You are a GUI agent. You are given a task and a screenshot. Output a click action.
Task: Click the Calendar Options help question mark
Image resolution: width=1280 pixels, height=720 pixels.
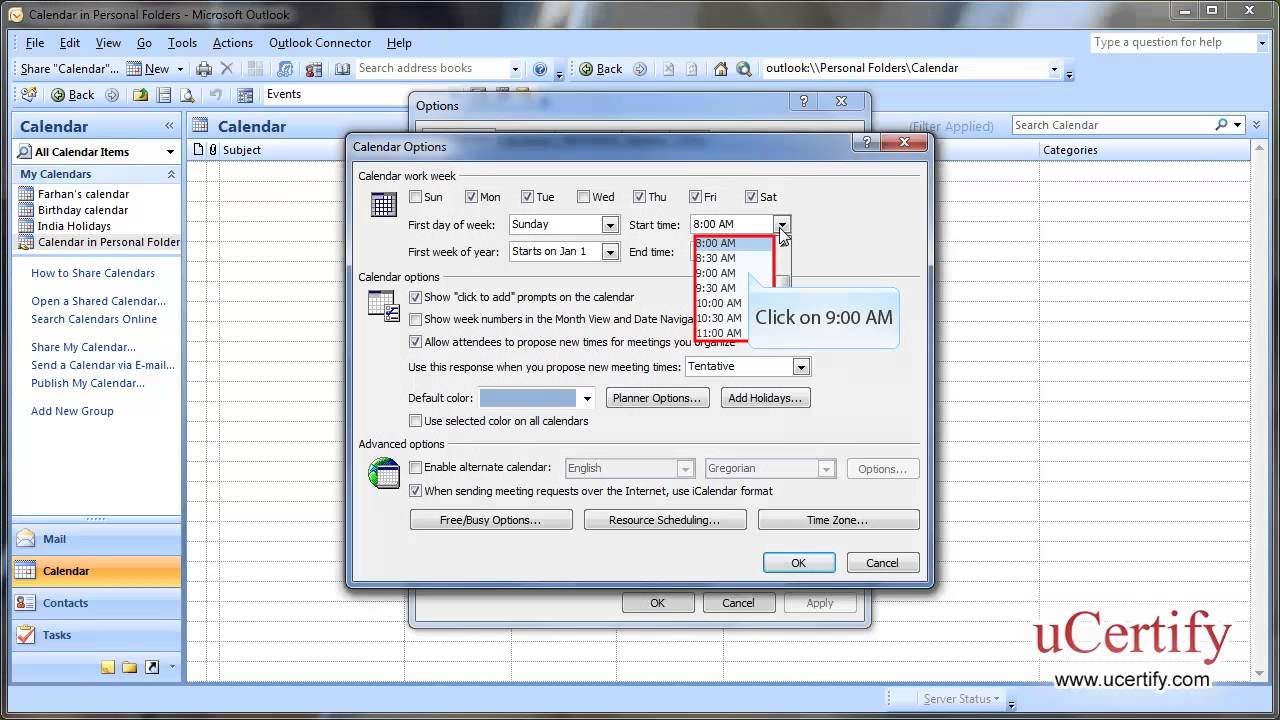pyautogui.click(x=866, y=143)
